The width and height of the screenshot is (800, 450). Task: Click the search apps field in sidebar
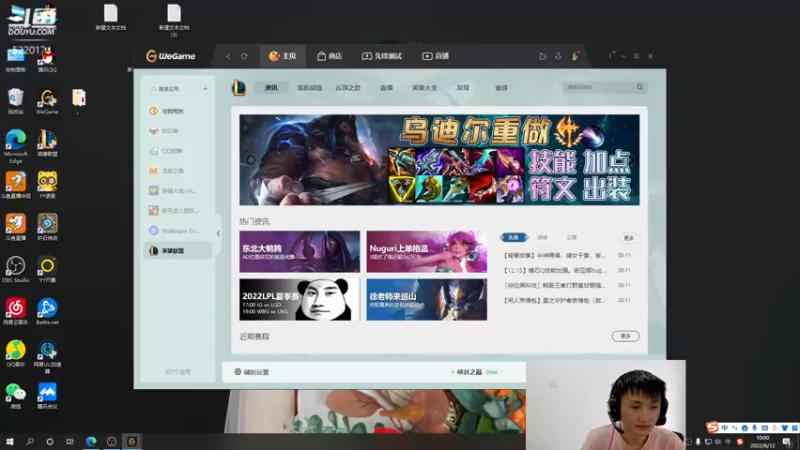click(172, 89)
